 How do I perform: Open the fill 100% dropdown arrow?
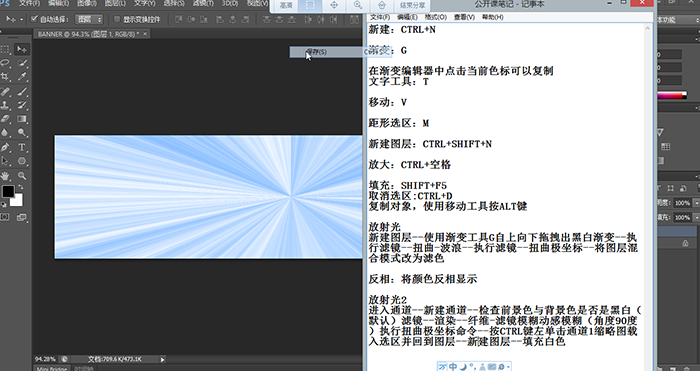pos(696,217)
